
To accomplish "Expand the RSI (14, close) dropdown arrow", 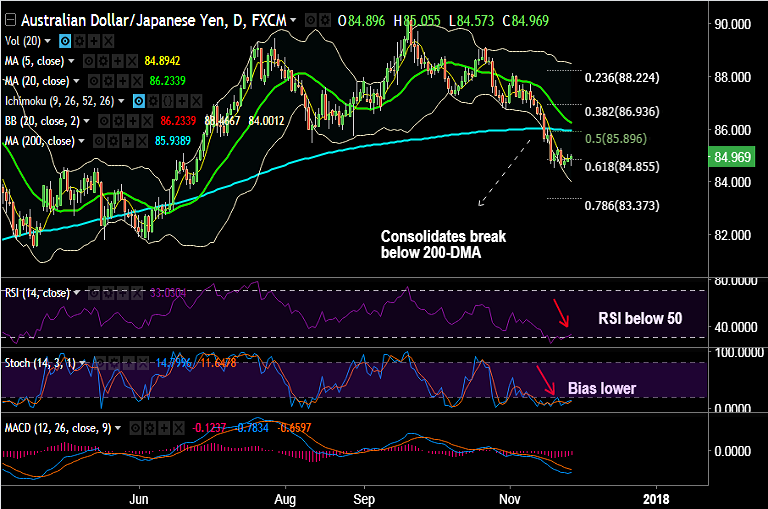I will (76, 293).
